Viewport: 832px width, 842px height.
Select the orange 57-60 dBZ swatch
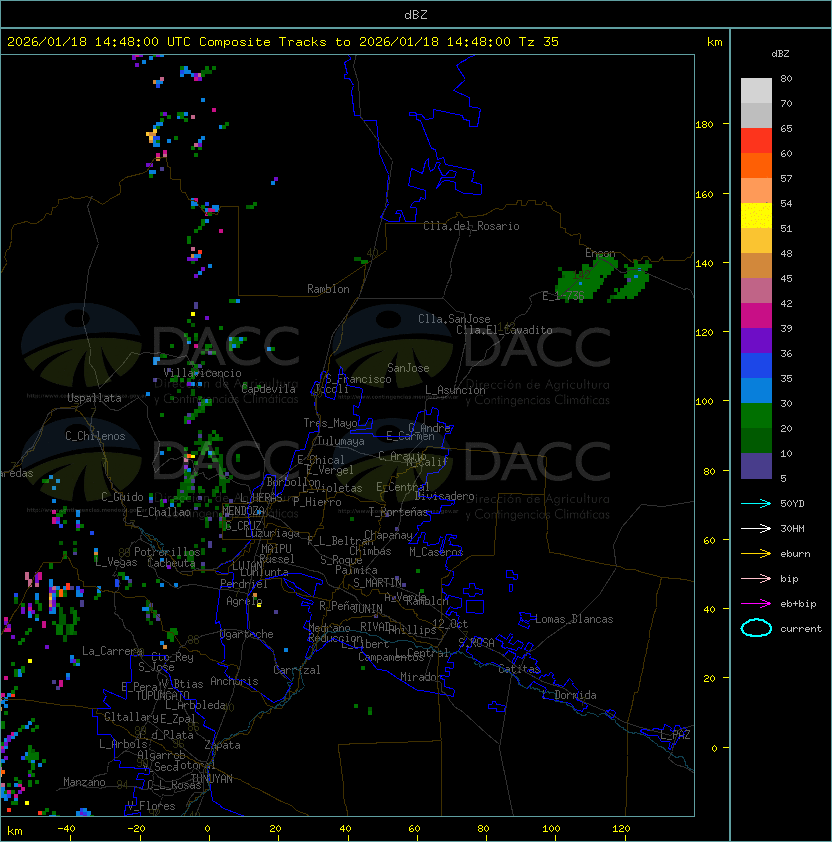coord(756,165)
